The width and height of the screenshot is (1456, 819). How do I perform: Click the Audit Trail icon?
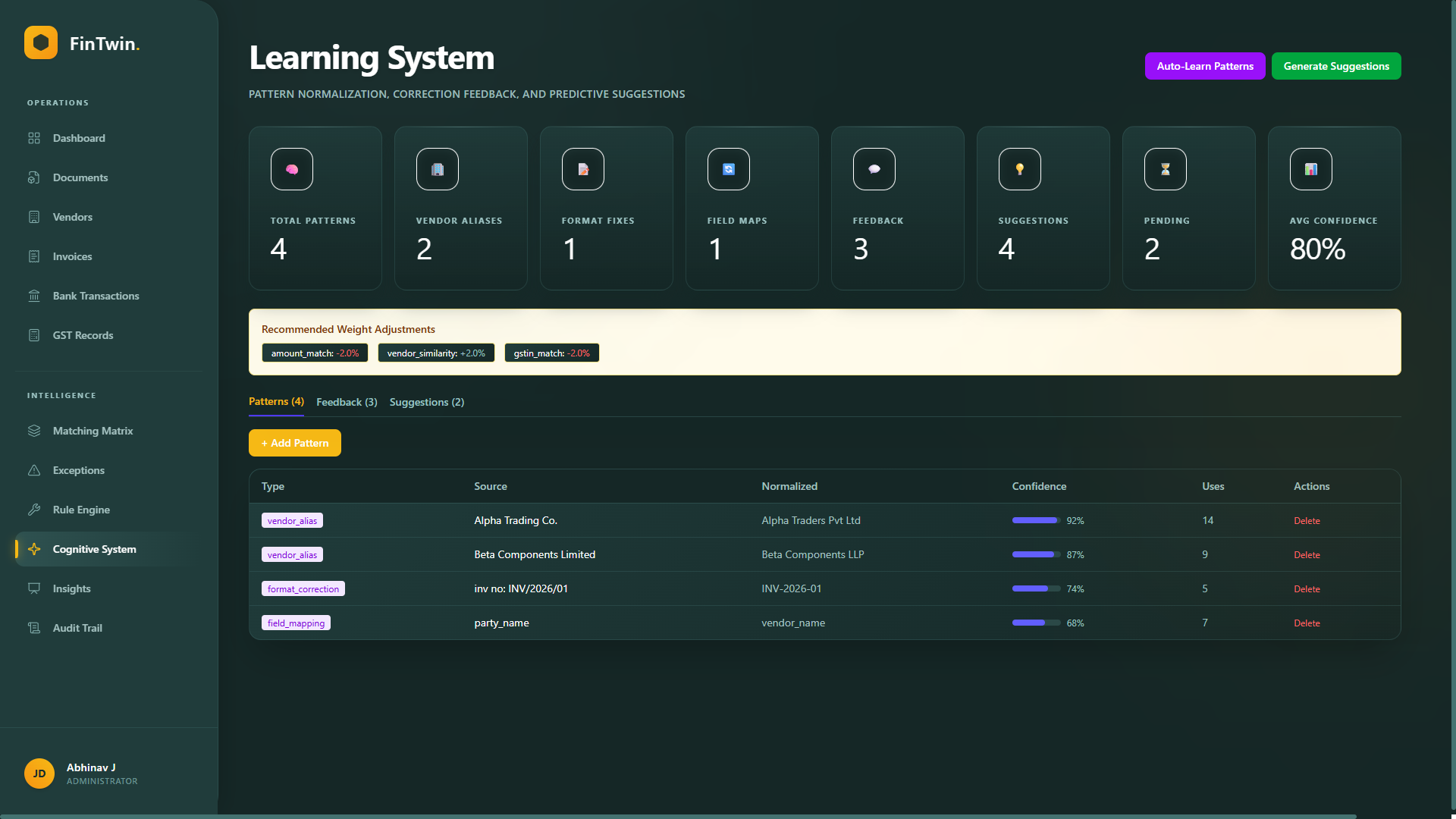(x=34, y=628)
